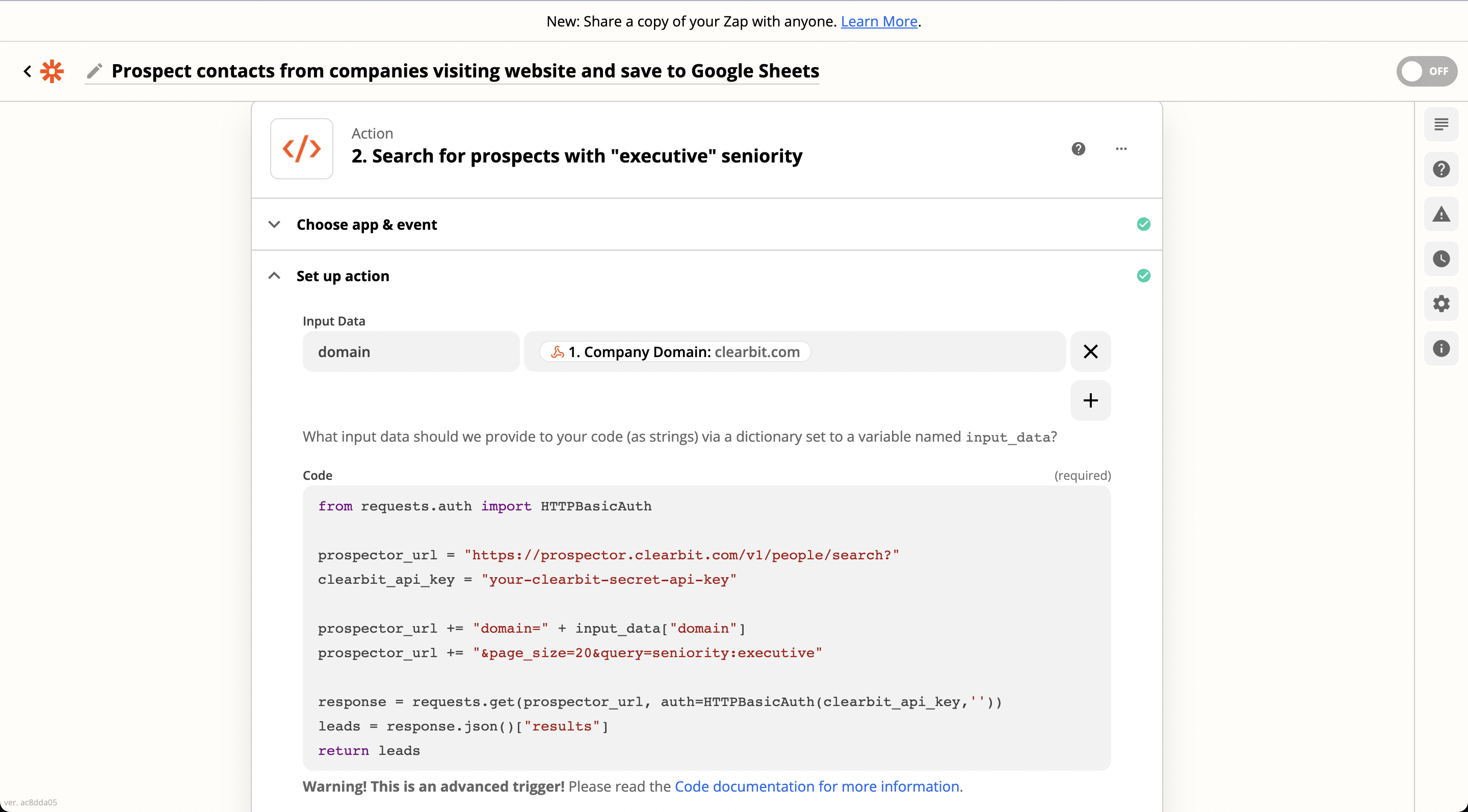
Task: Open Zap settings gear icon
Action: [x=1441, y=304]
